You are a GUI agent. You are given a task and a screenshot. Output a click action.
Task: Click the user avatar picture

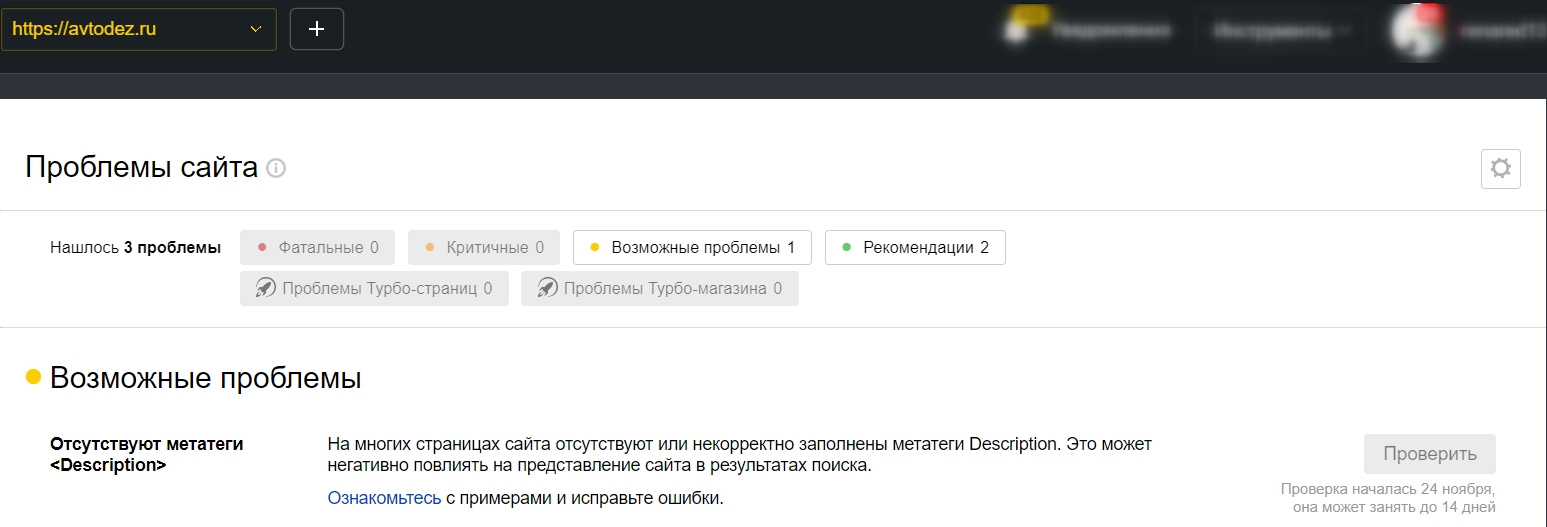coord(1417,30)
